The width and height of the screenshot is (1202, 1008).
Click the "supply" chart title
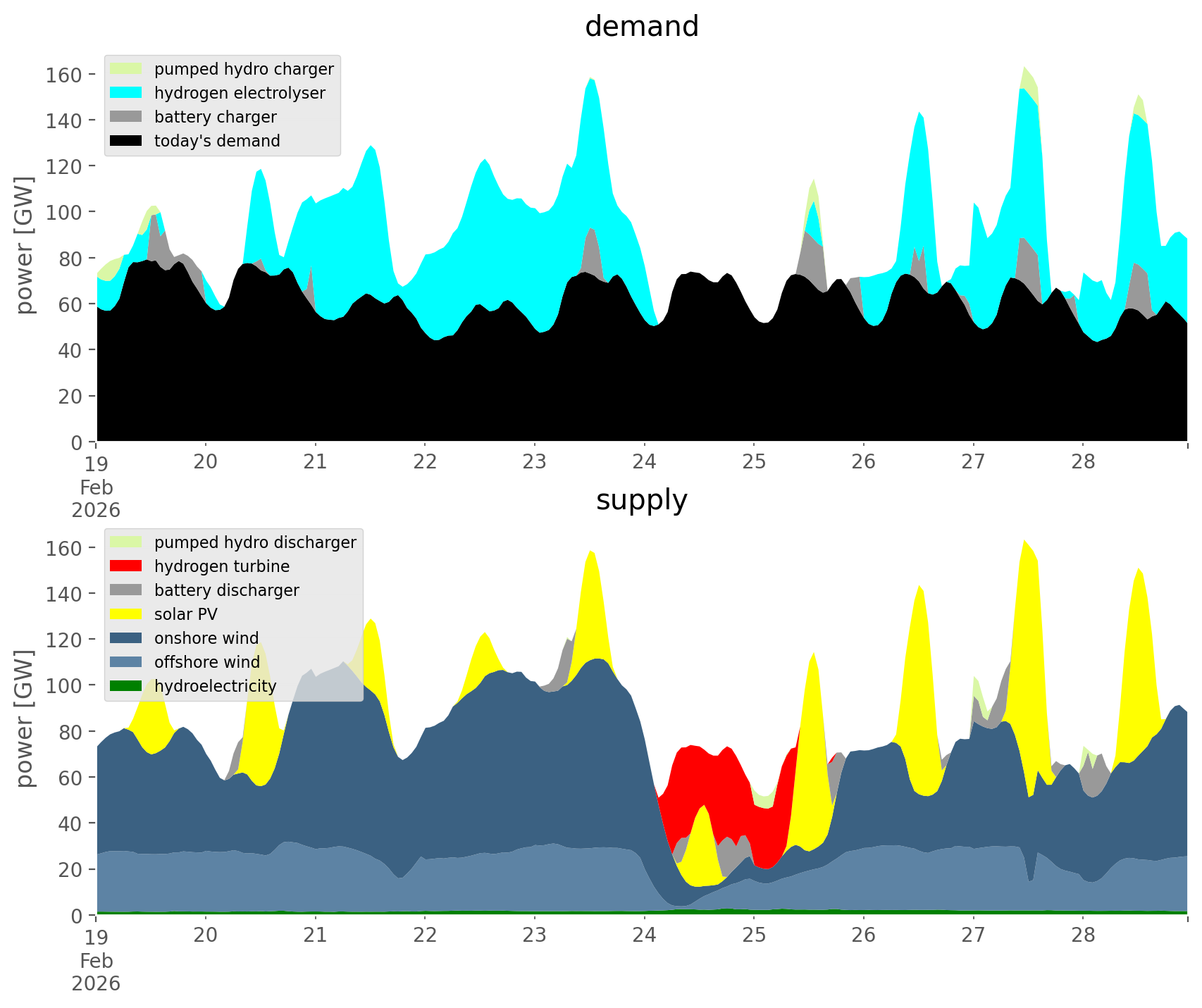click(x=641, y=500)
